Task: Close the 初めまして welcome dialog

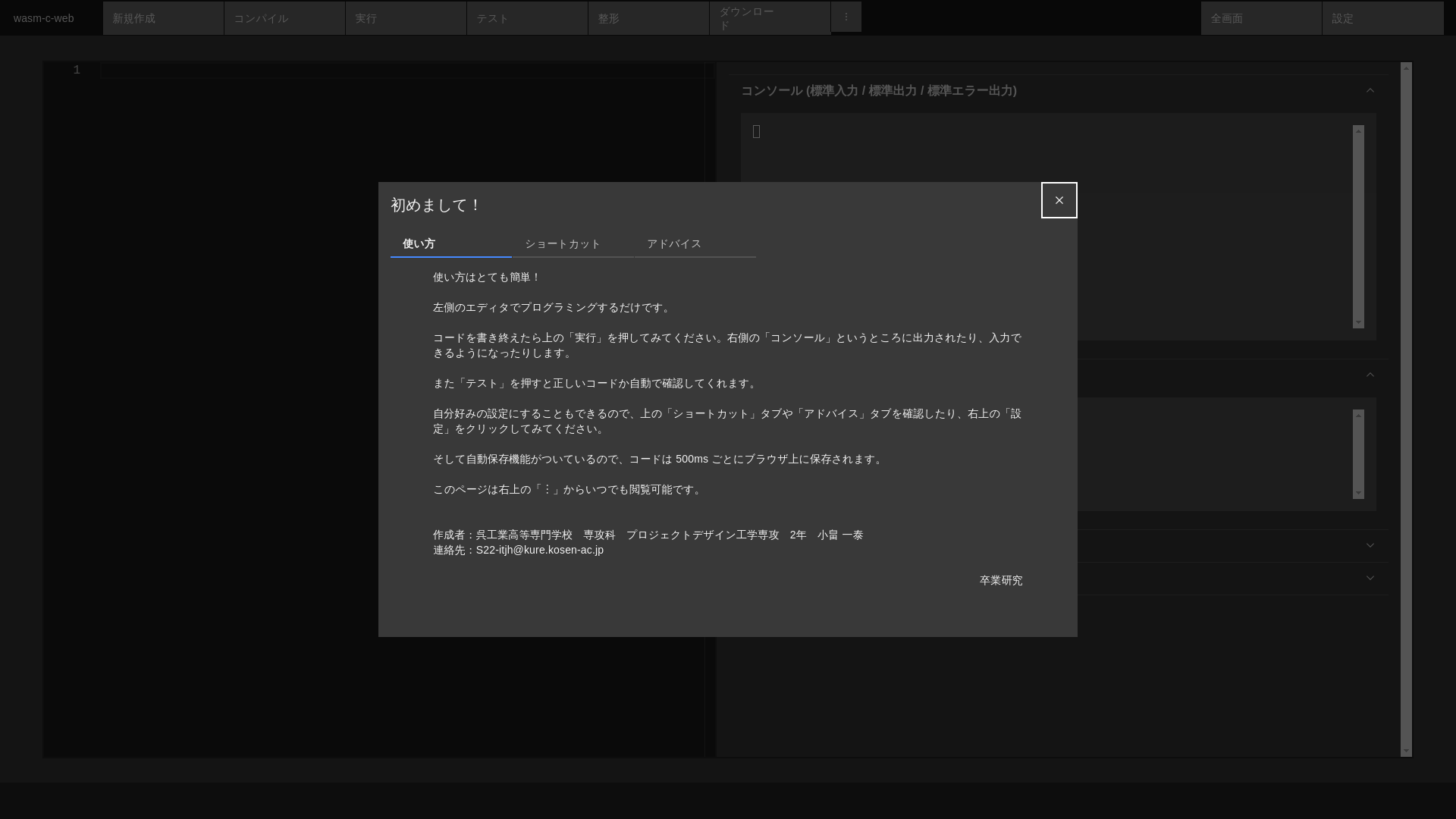Action: click(x=1059, y=200)
